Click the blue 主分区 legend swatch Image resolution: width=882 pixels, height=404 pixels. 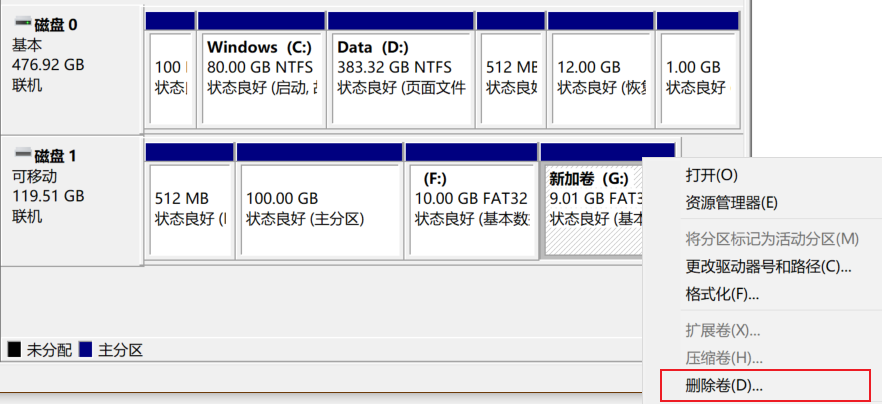click(x=86, y=350)
